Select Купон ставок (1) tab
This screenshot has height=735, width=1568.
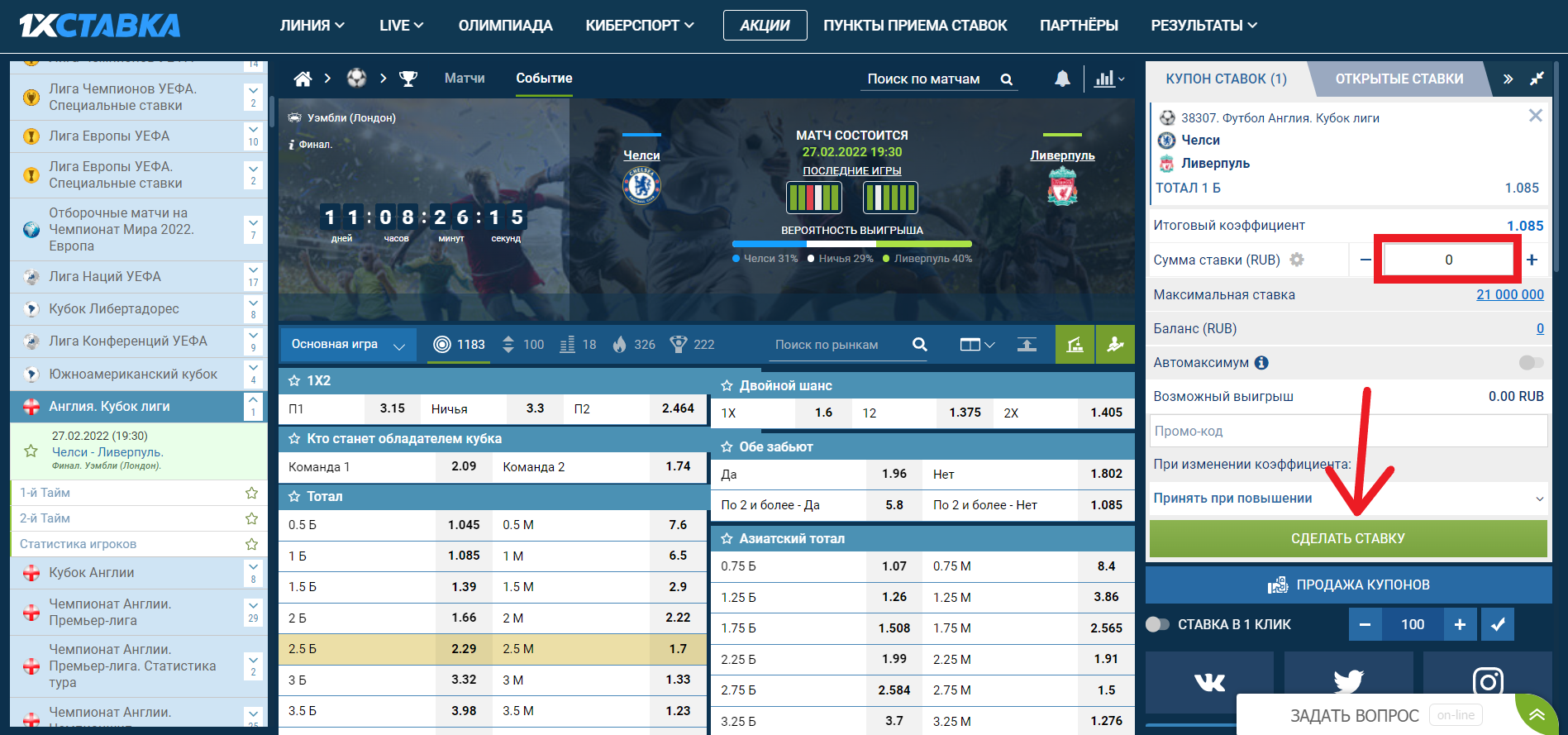1226,79
